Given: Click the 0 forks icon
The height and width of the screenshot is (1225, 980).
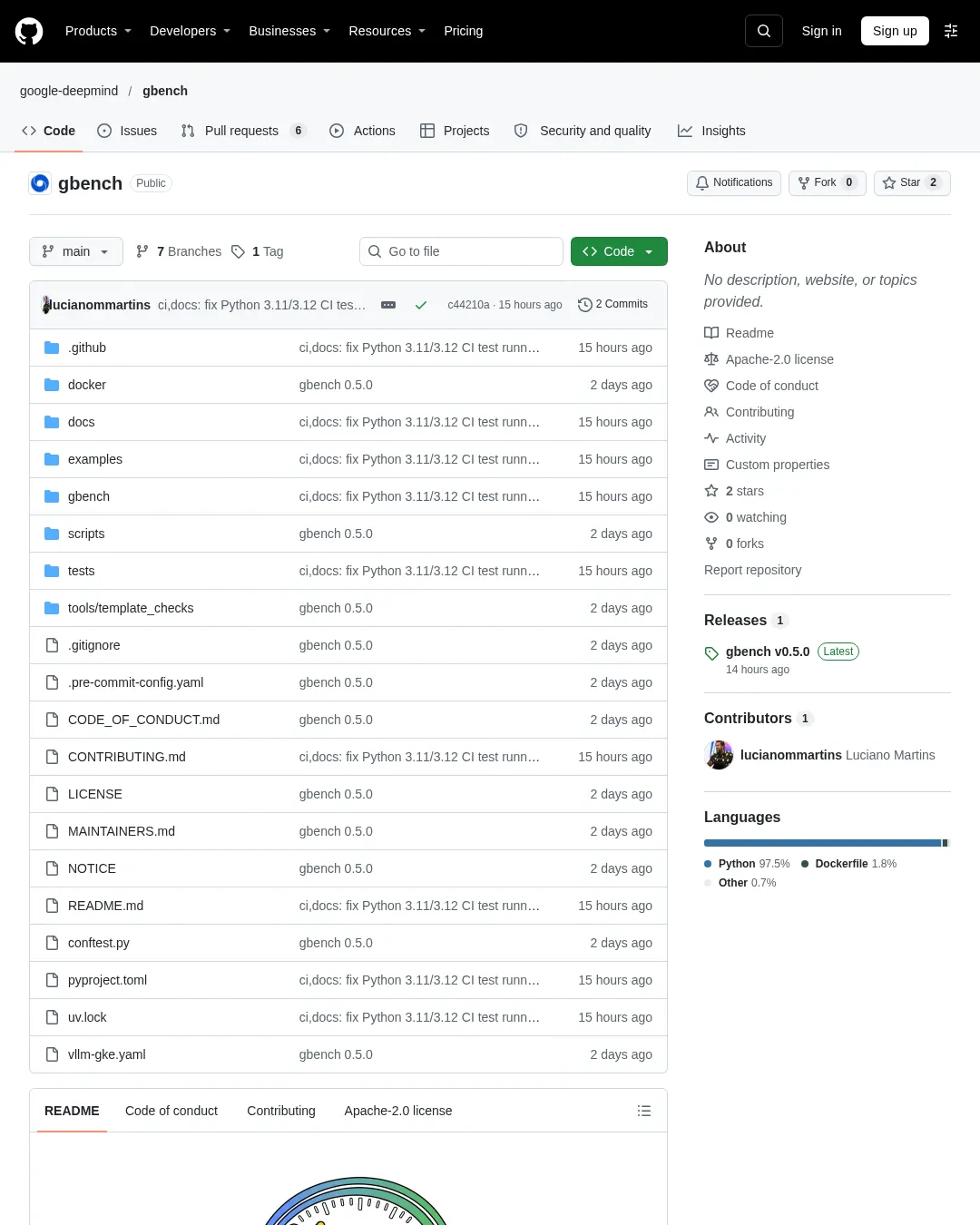Looking at the screenshot, I should pyautogui.click(x=711, y=544).
